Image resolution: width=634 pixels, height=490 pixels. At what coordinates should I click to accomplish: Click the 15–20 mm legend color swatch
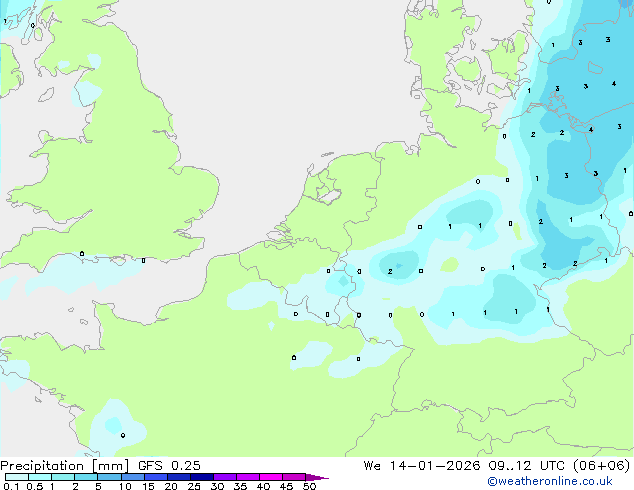(x=155, y=477)
